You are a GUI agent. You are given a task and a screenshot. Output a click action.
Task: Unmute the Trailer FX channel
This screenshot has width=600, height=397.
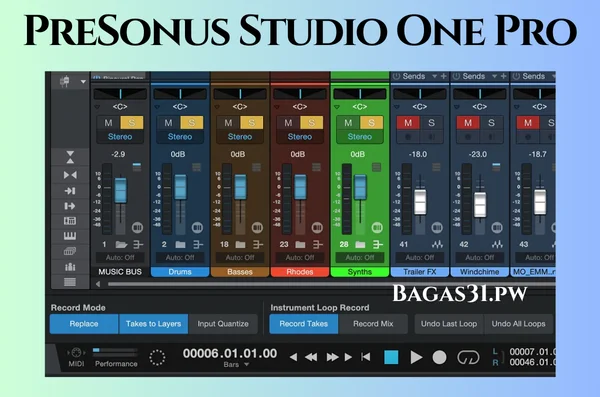tap(408, 123)
